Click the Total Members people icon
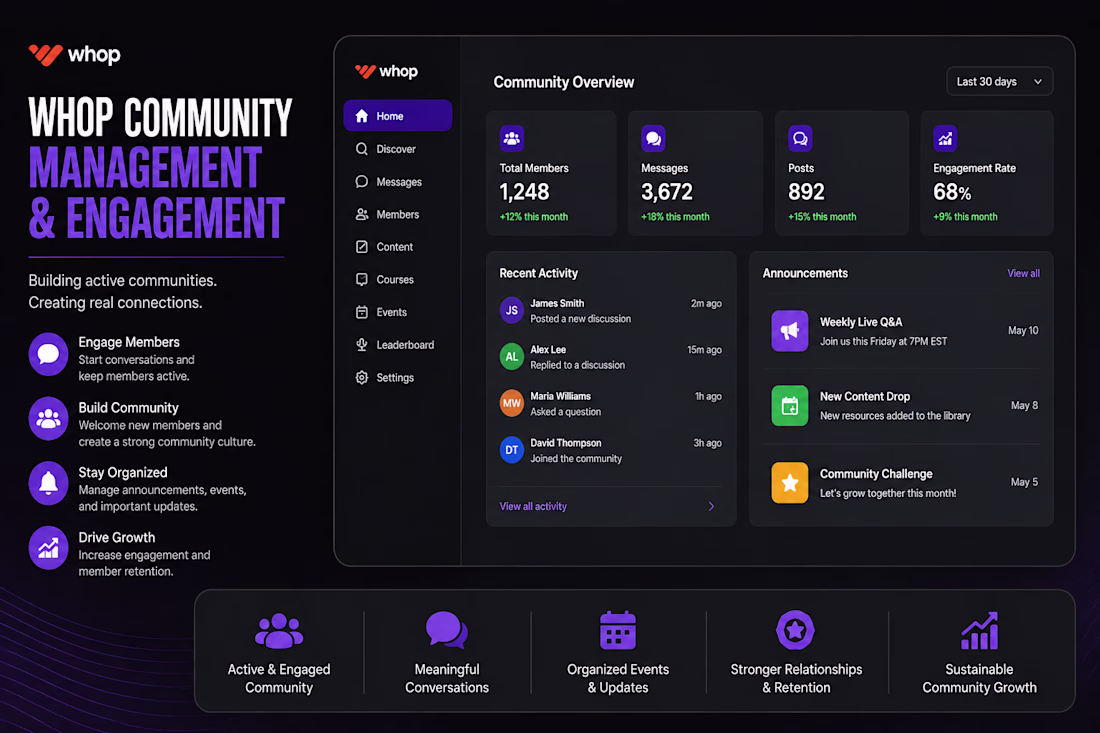 pyautogui.click(x=512, y=138)
